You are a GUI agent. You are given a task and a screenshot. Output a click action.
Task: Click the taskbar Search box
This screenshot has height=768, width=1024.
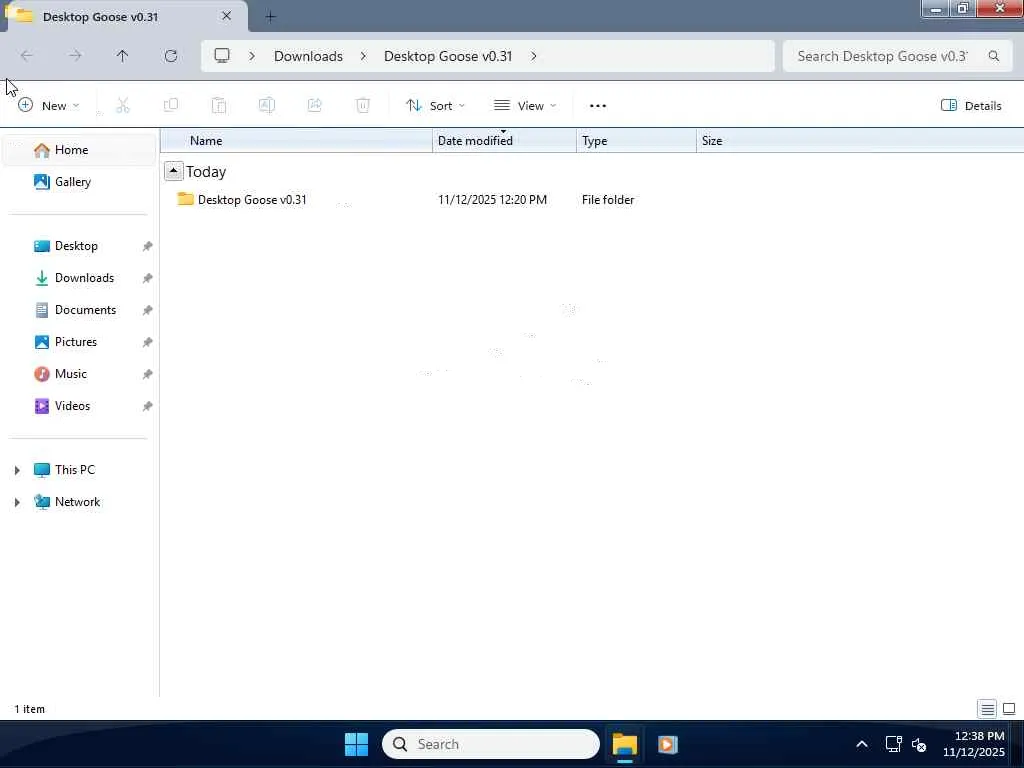point(490,744)
